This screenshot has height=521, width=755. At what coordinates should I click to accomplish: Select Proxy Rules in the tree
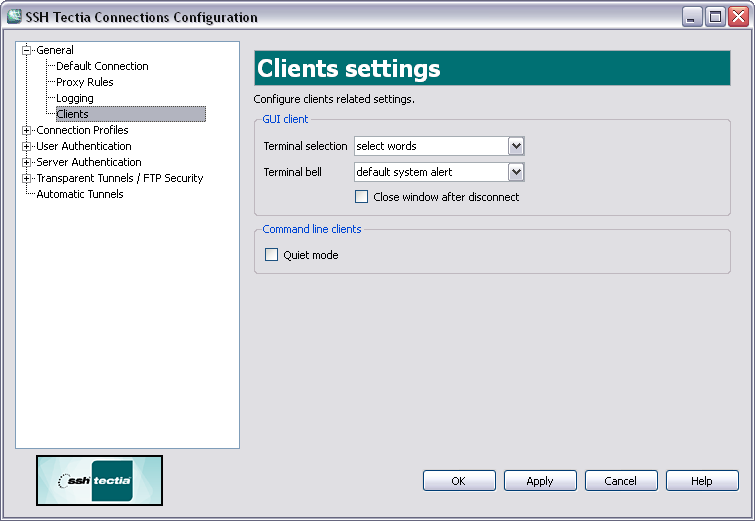[85, 82]
